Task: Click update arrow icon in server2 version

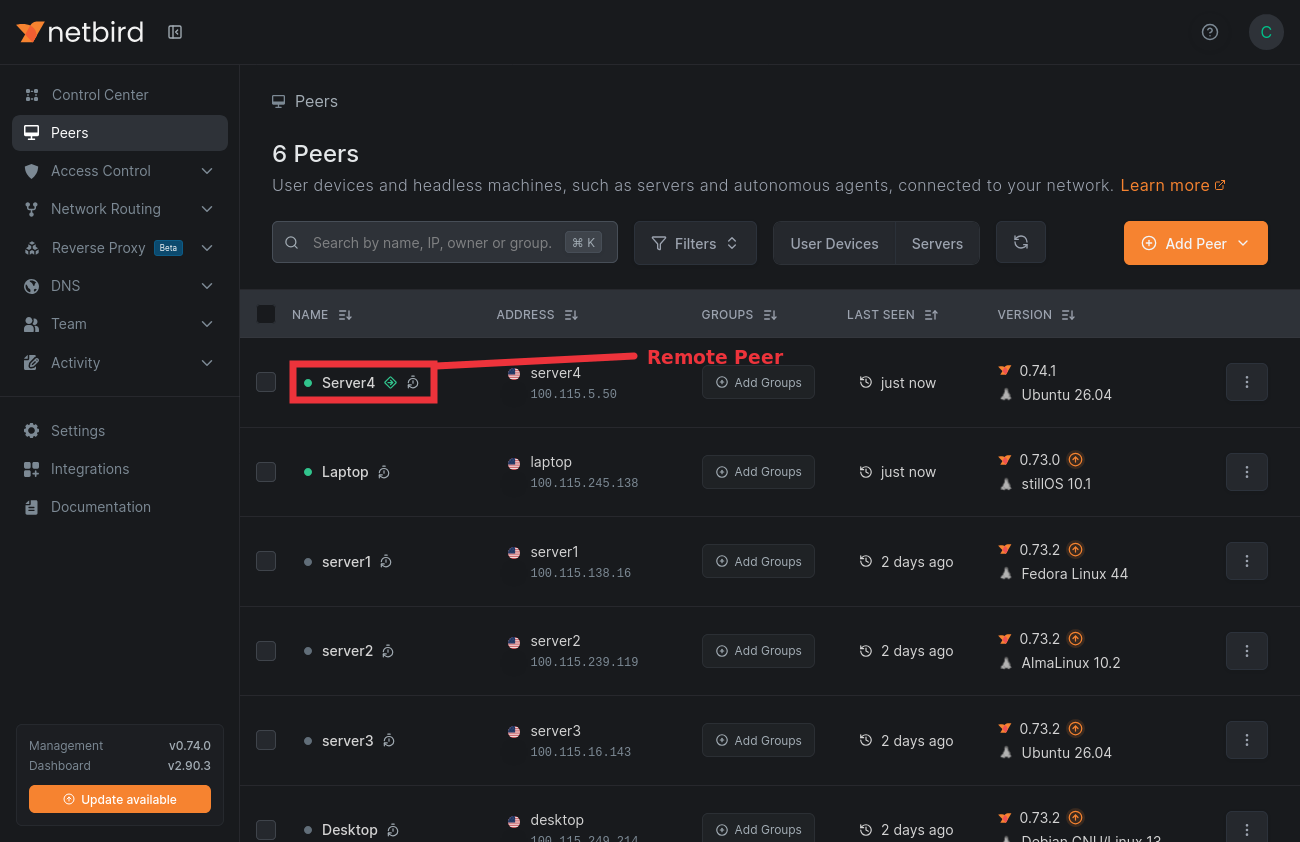Action: pos(1076,638)
